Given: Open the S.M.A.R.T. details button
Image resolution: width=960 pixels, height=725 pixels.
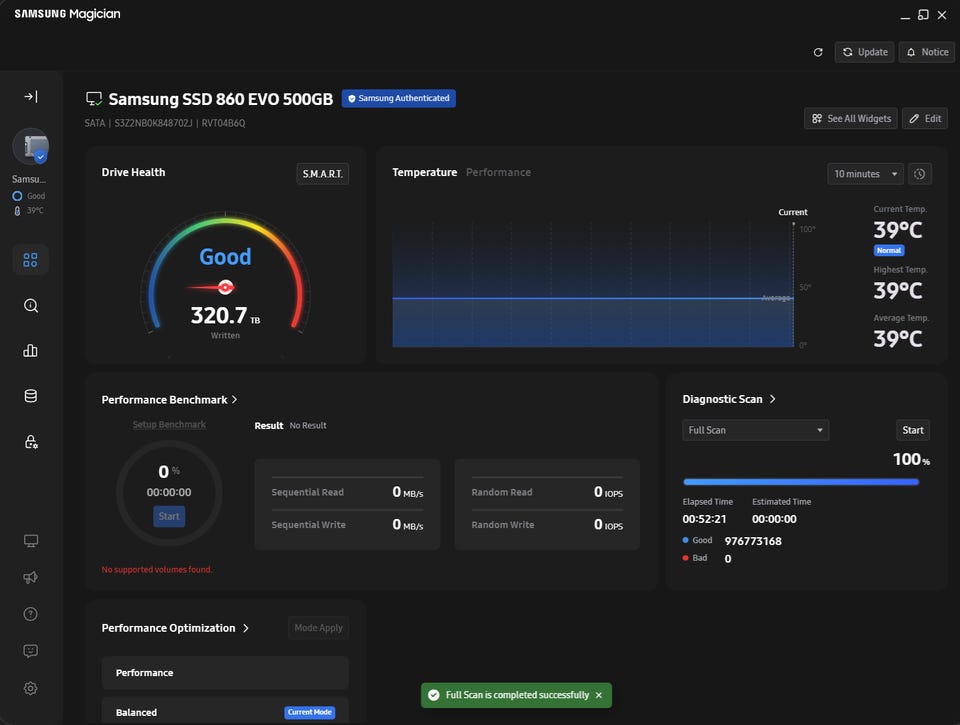Looking at the screenshot, I should [323, 174].
